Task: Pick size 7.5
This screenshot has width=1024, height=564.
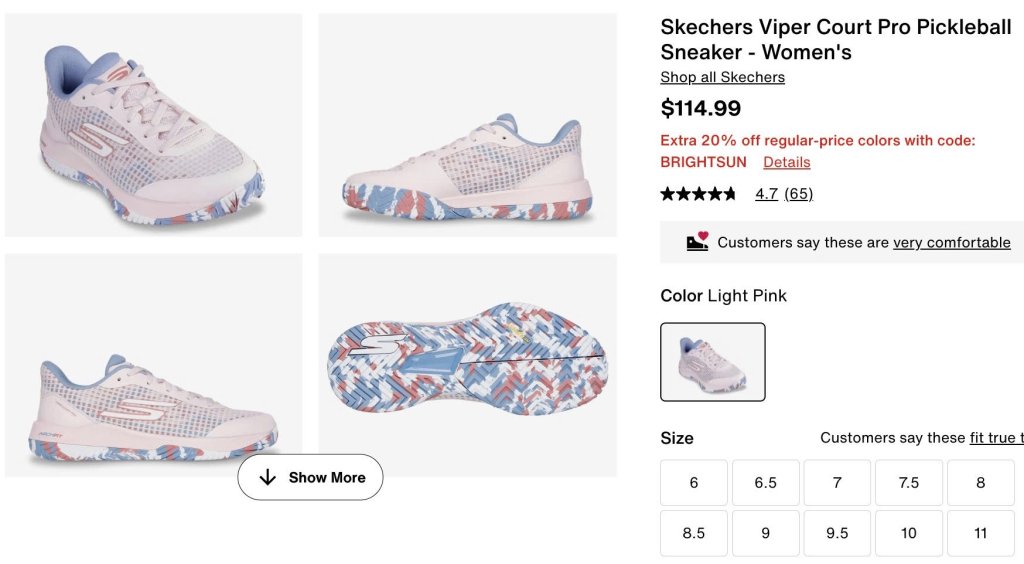Action: 909,483
